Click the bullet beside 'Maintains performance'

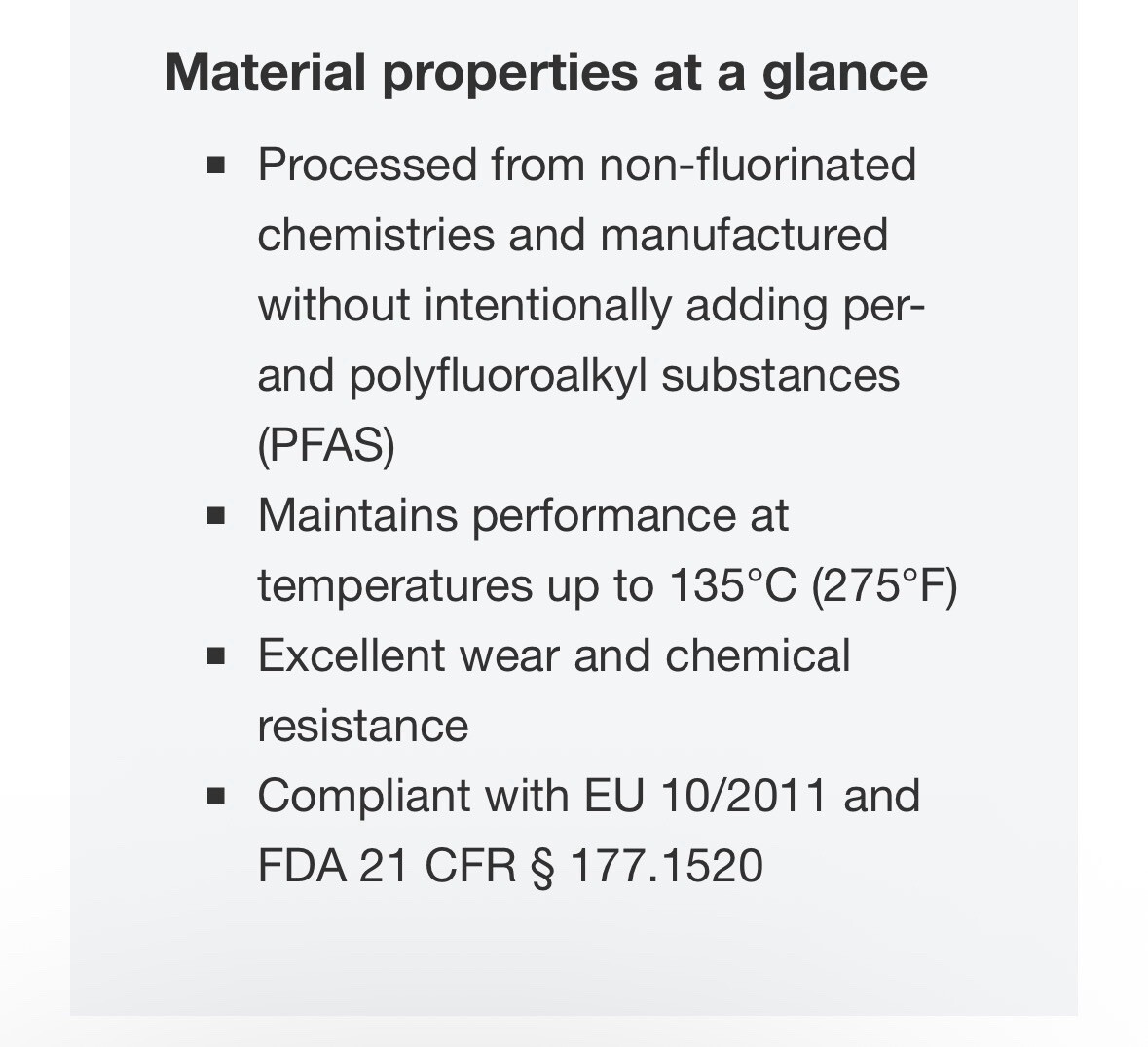coord(216,516)
